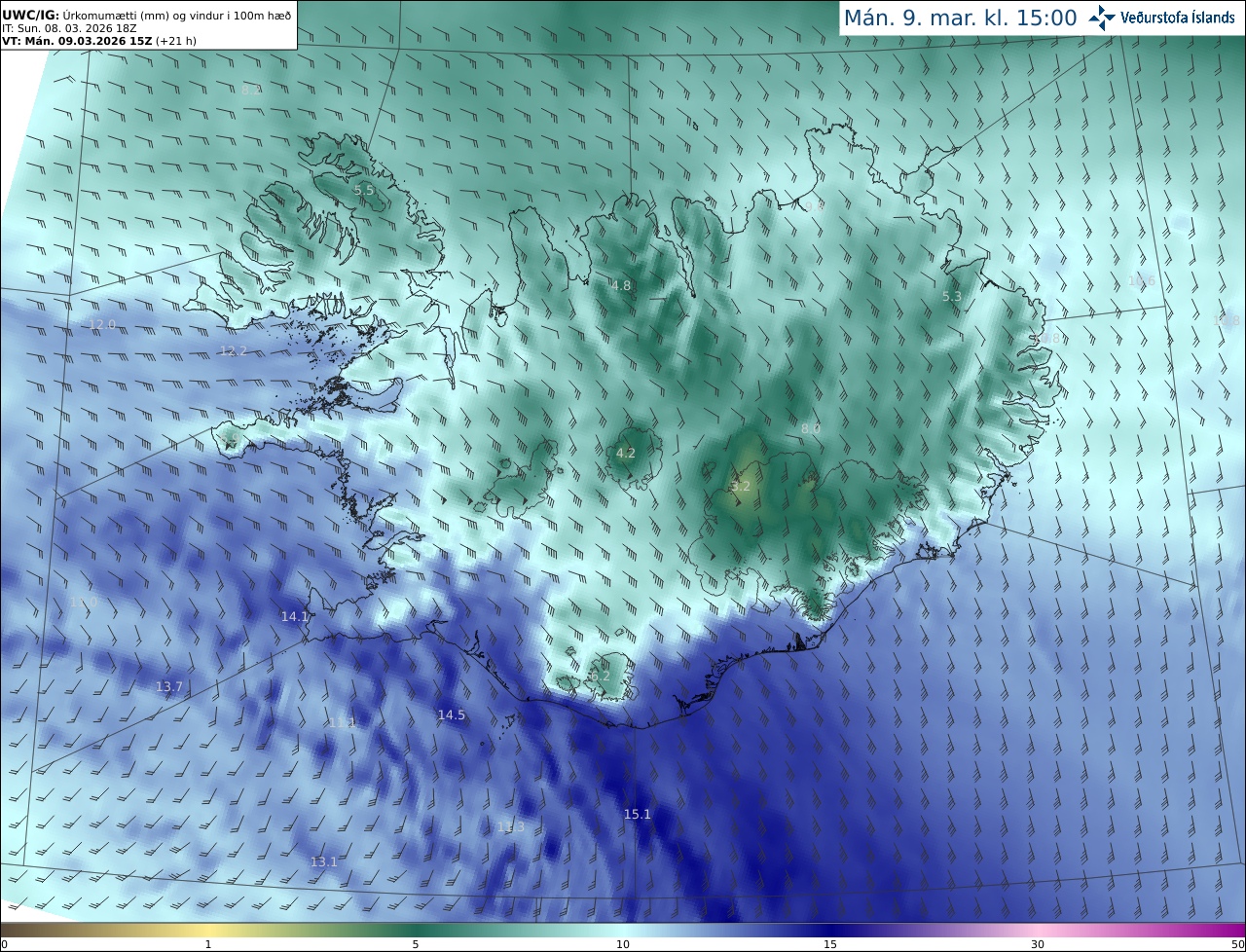Viewport: 1246px width, 952px height.
Task: Select the 14.1 value near Reykjanes
Action: click(294, 616)
